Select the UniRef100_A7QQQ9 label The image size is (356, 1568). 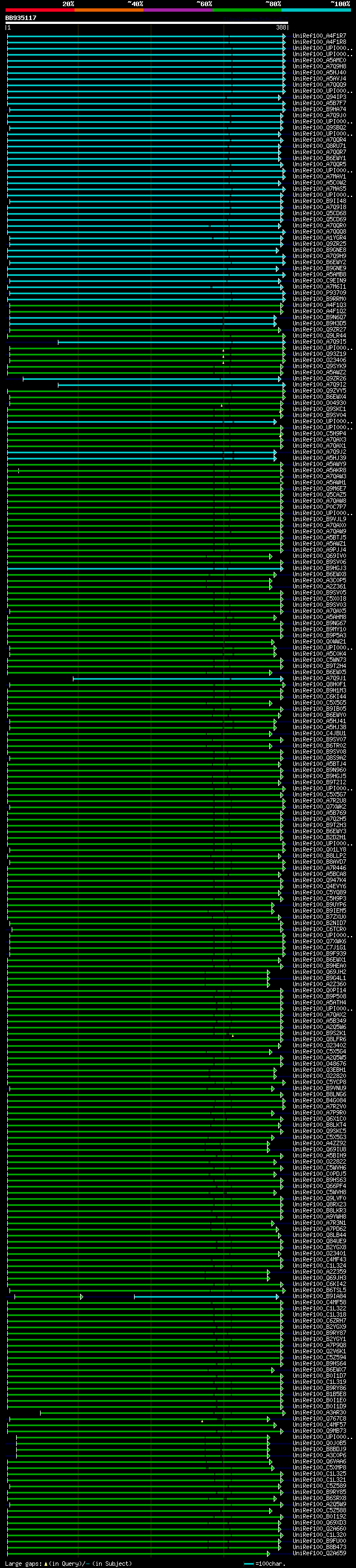(319, 85)
